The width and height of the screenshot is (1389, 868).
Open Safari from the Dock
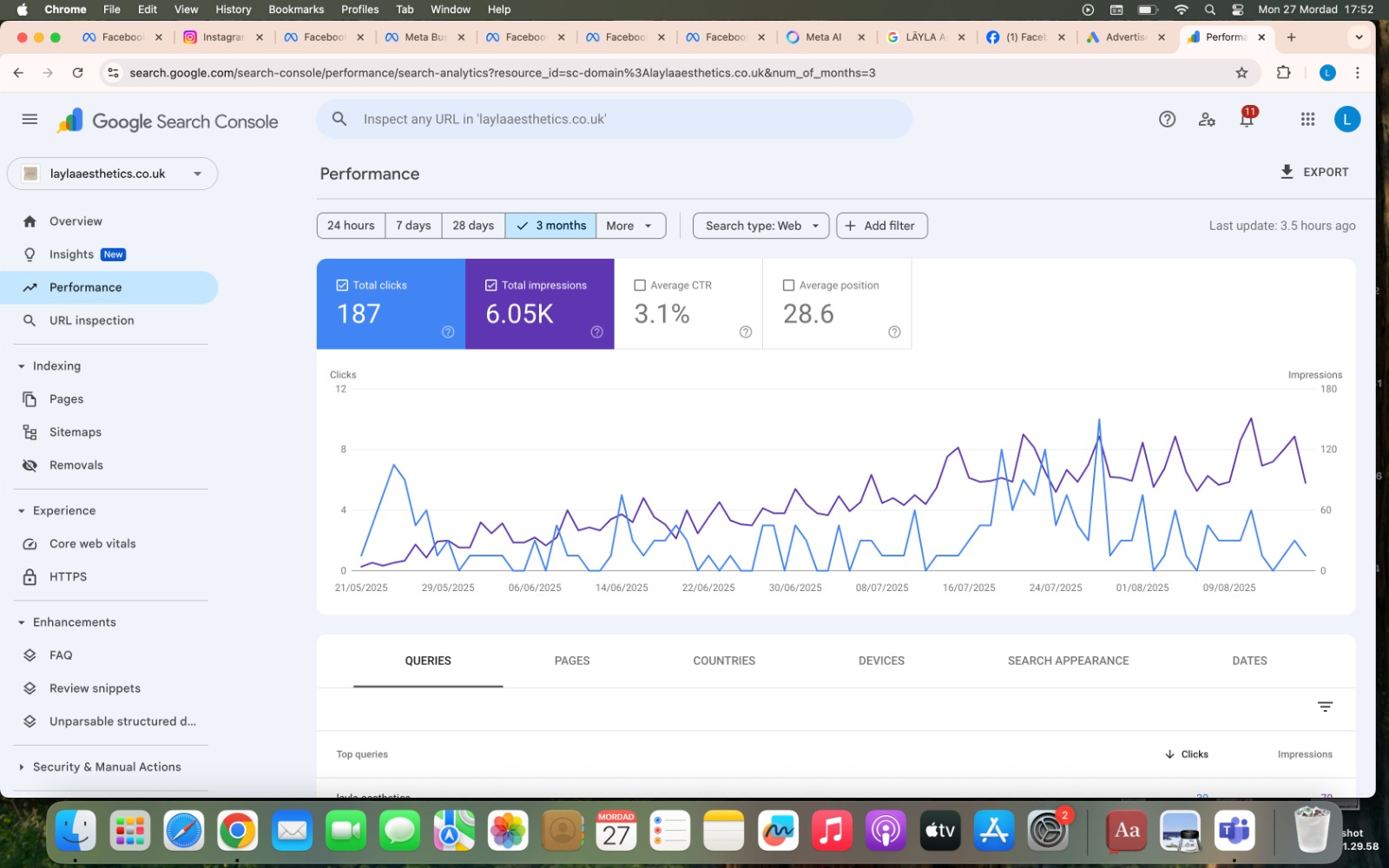184,832
